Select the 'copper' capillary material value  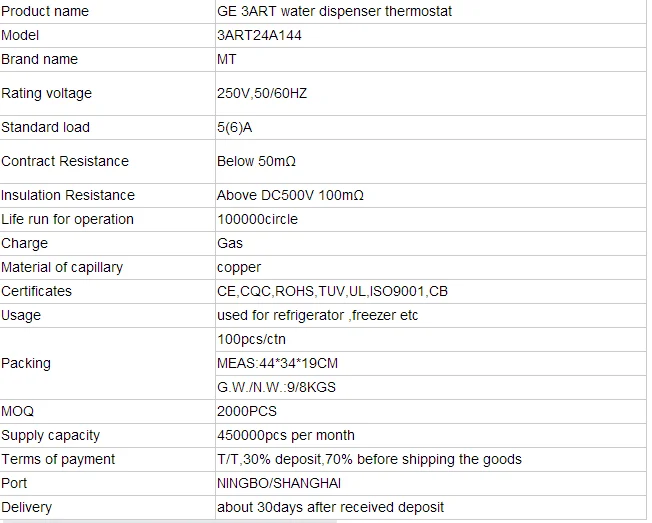click(x=239, y=267)
